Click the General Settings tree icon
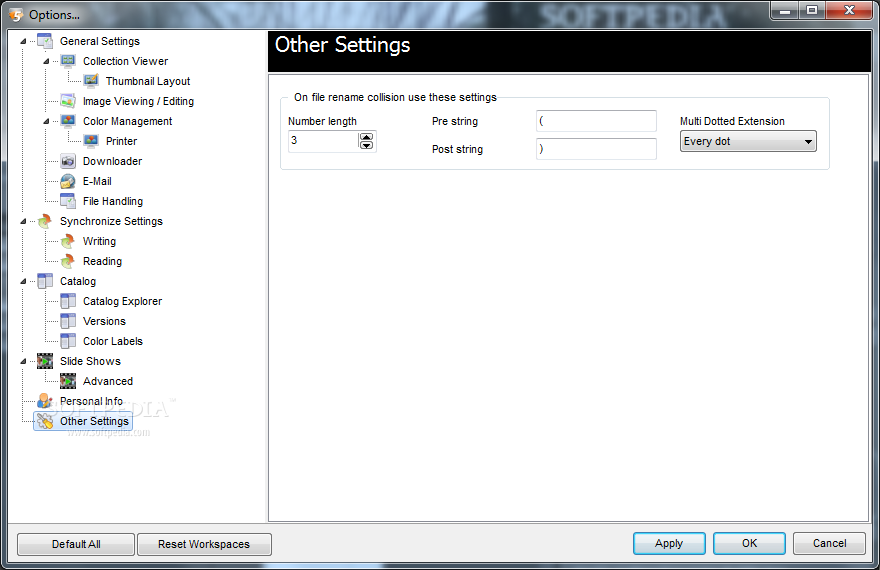 45,41
